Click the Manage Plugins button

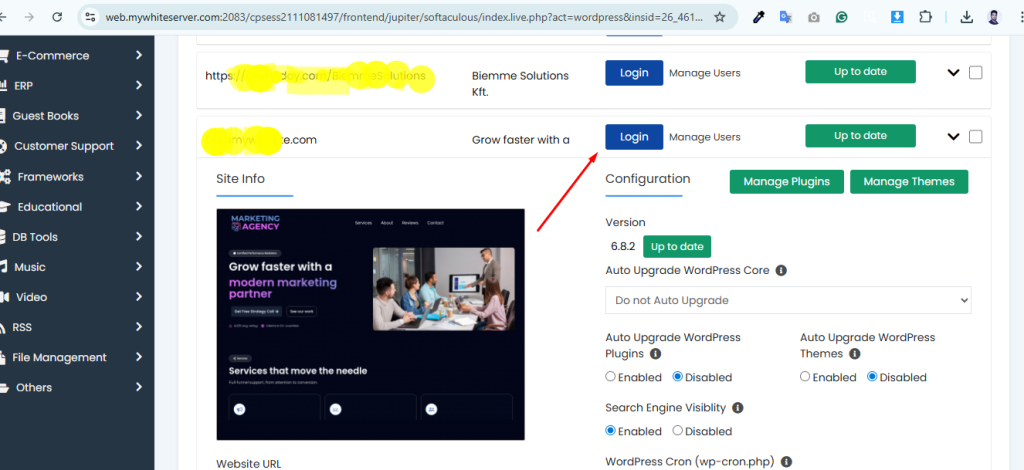786,182
